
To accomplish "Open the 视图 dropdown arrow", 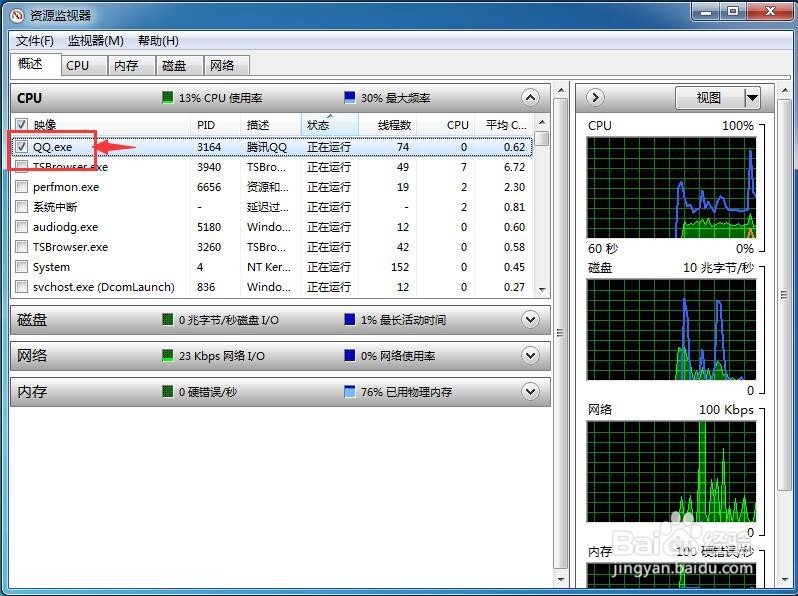I will tap(752, 97).
